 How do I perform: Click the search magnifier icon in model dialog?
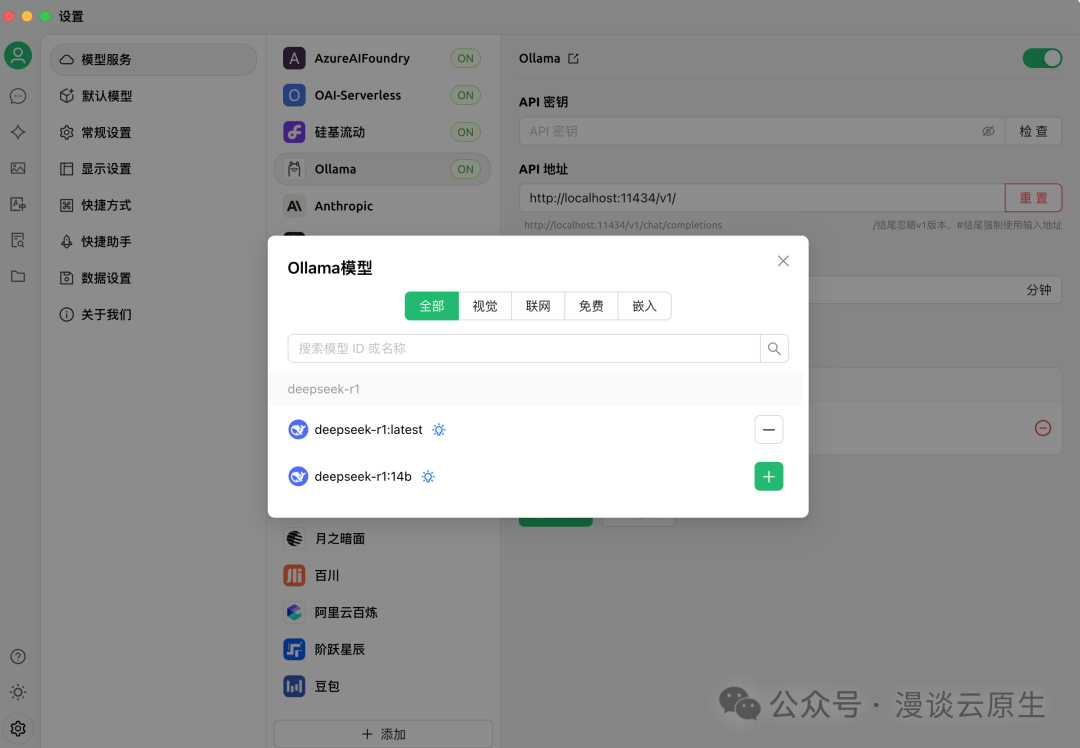tap(774, 349)
